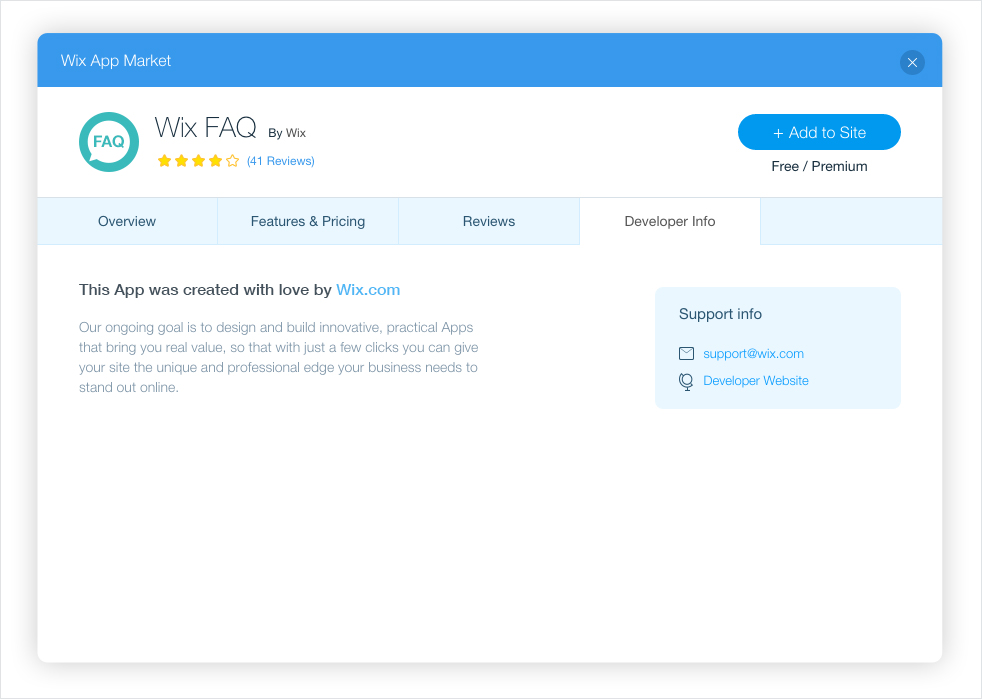Viewport: 982px width, 699px height.
Task: Visit the Developer Website link
Action: [756, 381]
